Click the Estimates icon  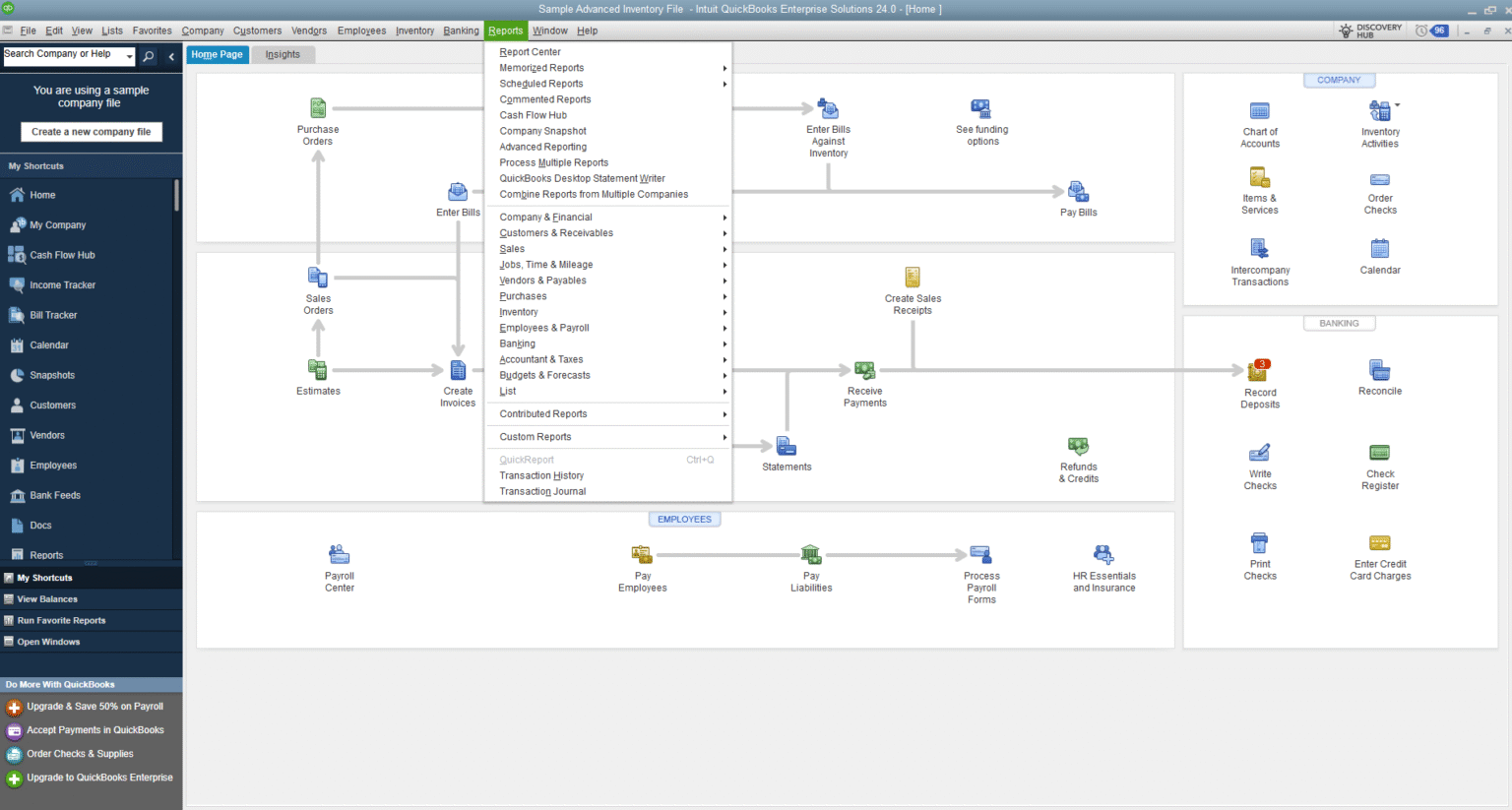click(x=318, y=370)
